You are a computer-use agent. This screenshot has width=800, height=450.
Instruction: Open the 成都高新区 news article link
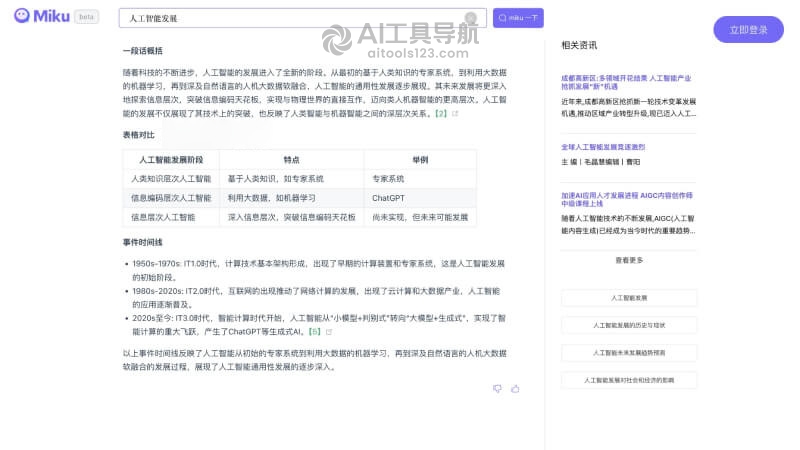[626, 82]
